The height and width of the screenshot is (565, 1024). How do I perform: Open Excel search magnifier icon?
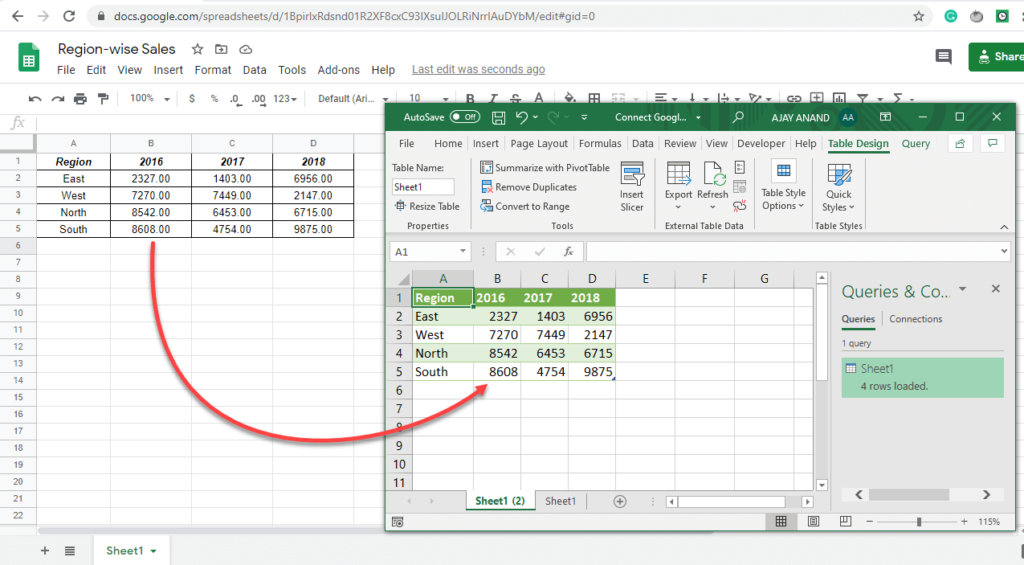point(738,118)
